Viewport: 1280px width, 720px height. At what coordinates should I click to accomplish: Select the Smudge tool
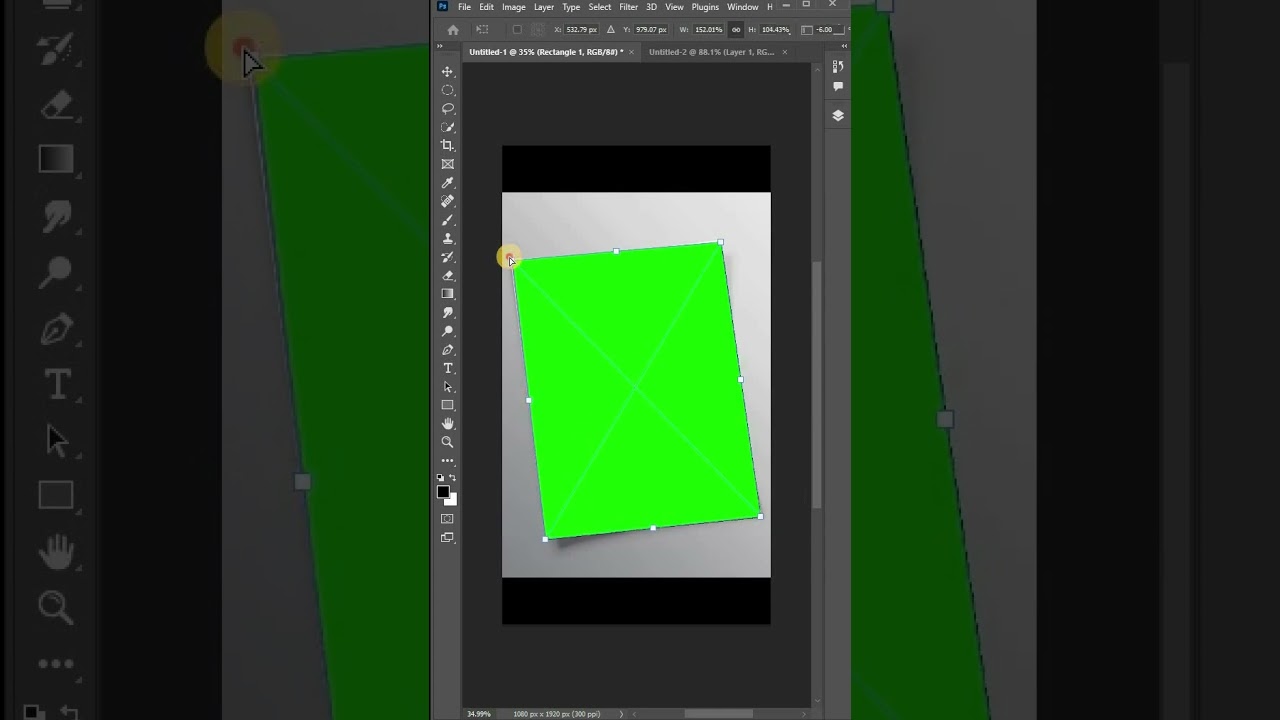point(447,312)
